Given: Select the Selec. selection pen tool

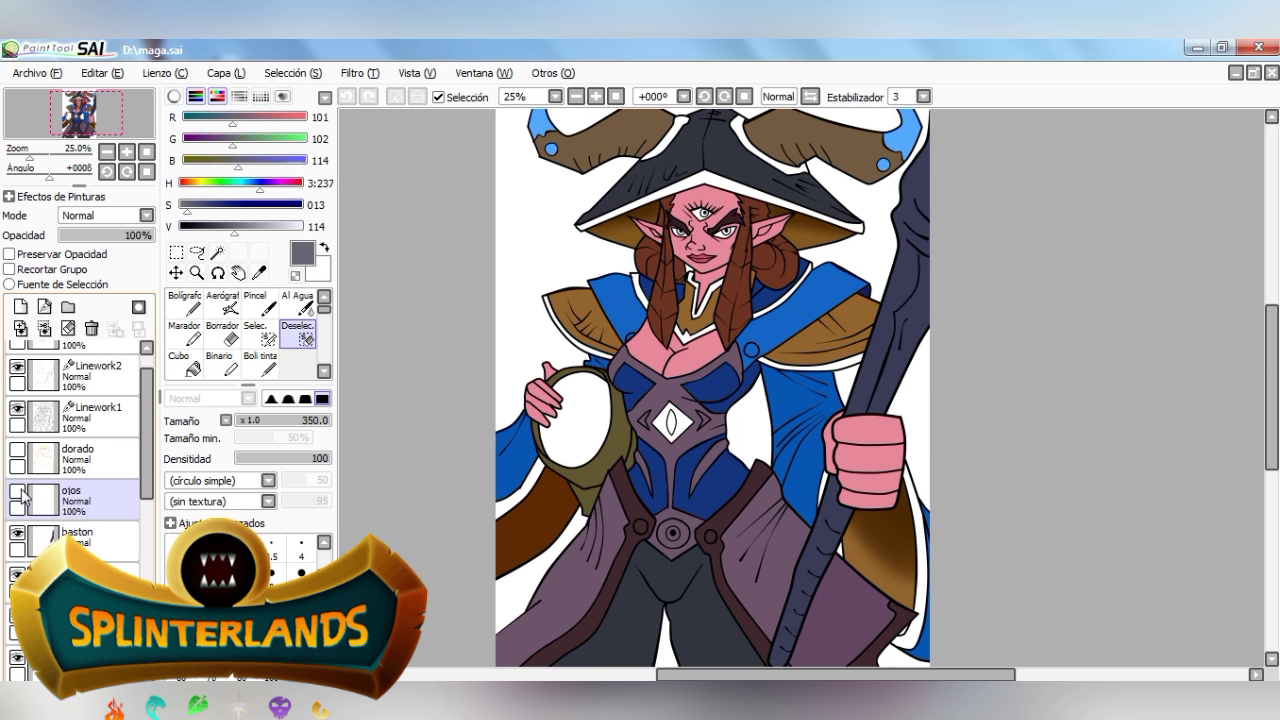Looking at the screenshot, I should click(x=259, y=333).
